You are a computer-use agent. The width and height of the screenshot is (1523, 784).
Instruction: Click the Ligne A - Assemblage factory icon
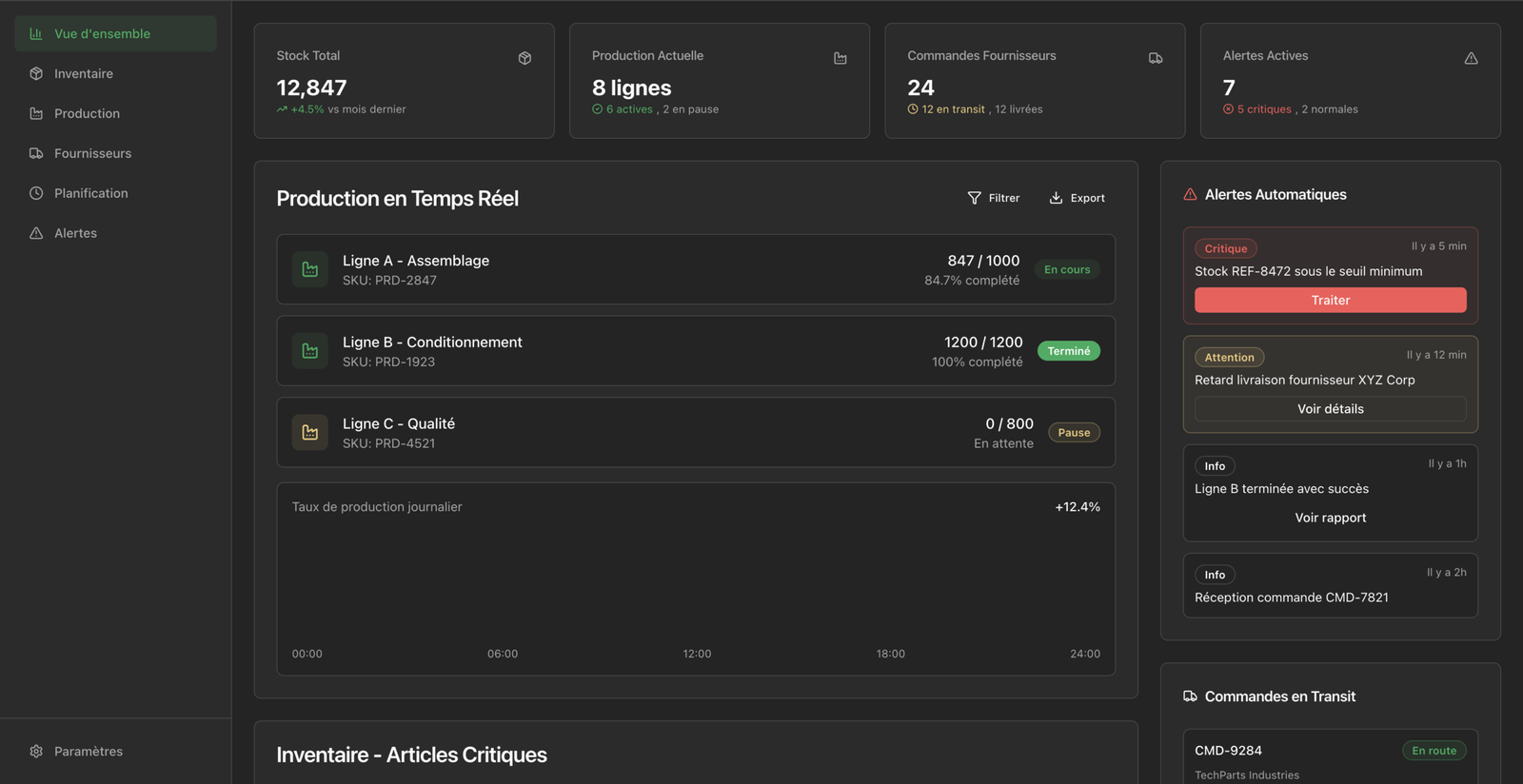pyautogui.click(x=310, y=269)
